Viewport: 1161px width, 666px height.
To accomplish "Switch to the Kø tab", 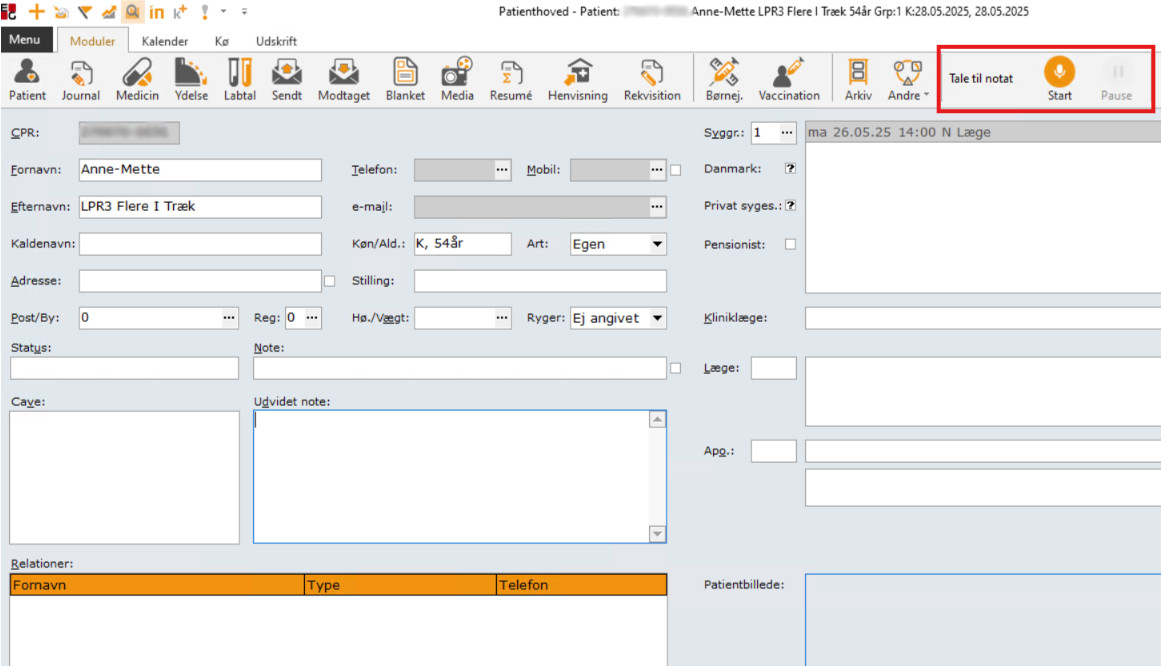I will tap(221, 41).
